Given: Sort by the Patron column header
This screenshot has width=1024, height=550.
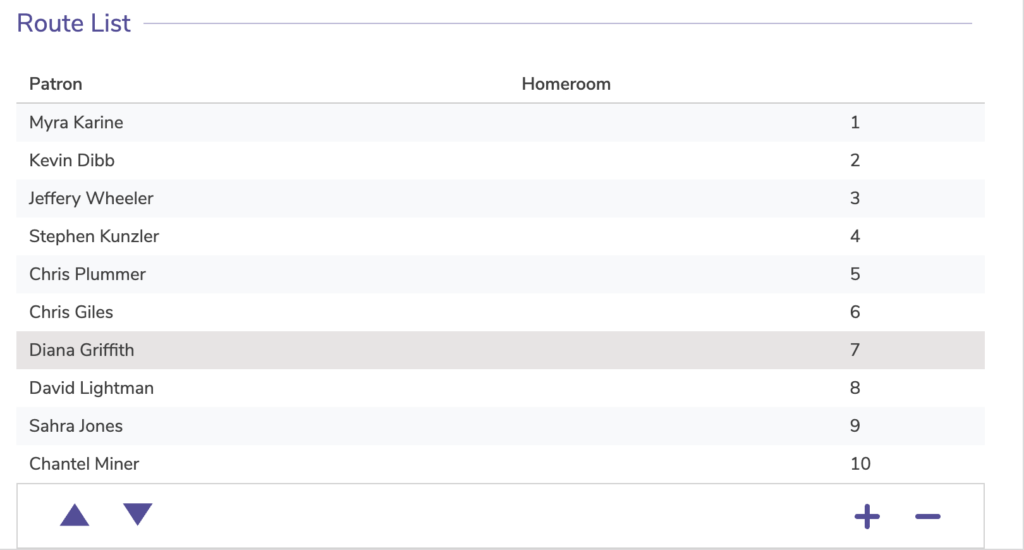Looking at the screenshot, I should 56,84.
